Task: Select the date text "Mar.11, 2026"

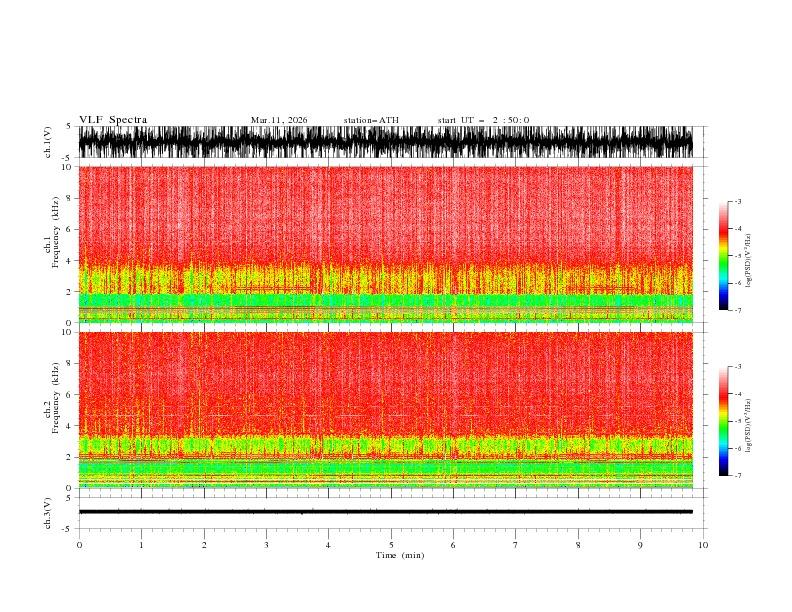Action: pyautogui.click(x=279, y=120)
